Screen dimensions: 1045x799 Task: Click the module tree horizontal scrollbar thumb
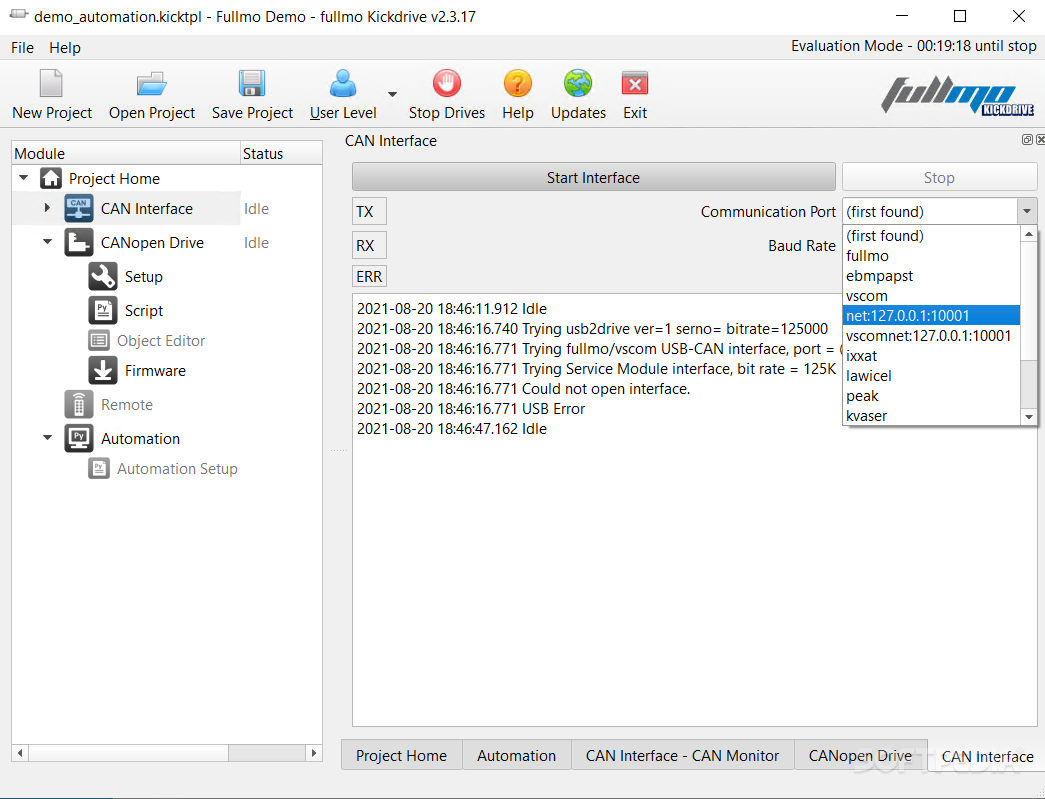129,753
